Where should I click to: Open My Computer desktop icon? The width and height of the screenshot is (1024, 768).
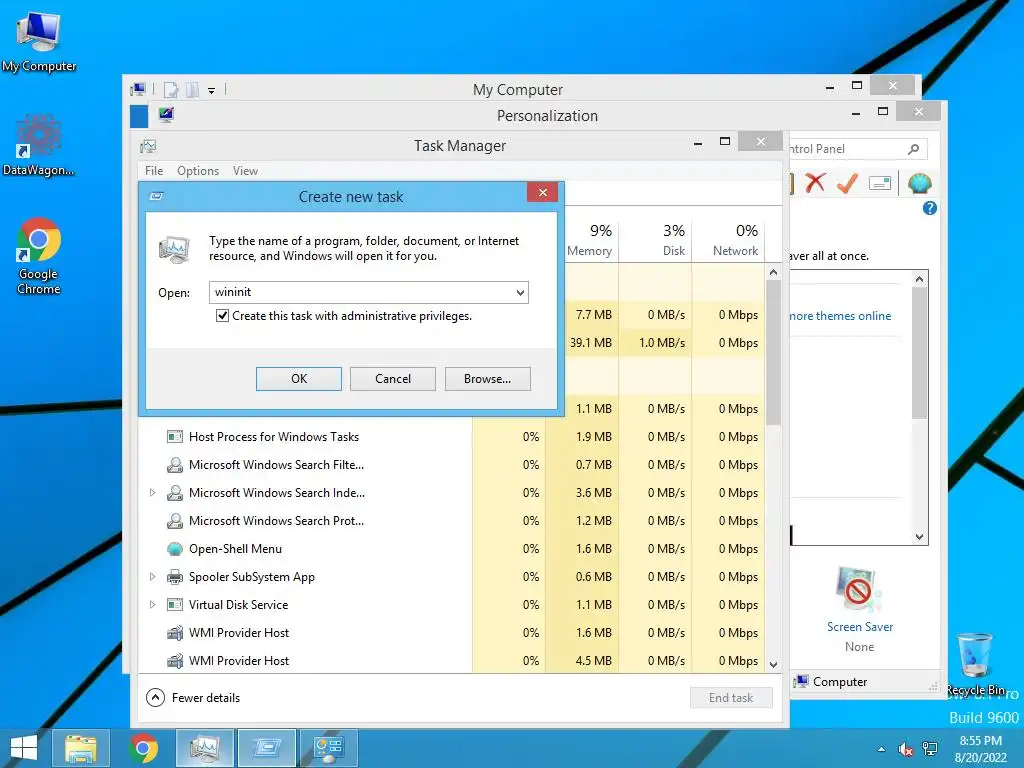pos(39,41)
